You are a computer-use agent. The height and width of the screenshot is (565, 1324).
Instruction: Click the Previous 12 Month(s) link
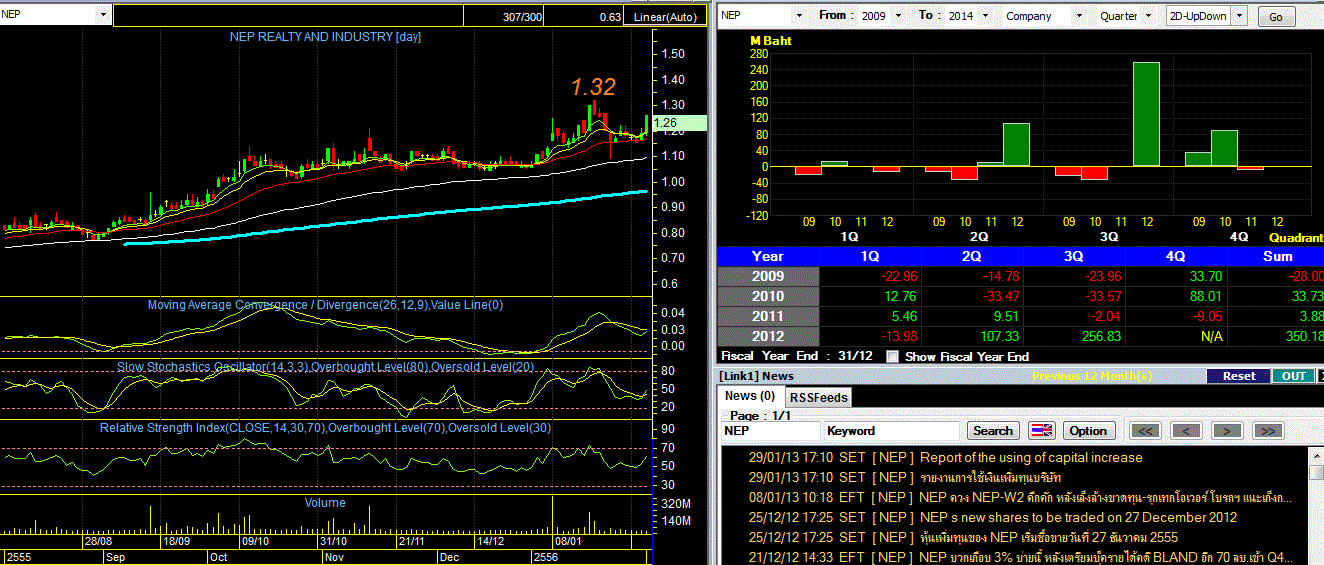[1092, 376]
